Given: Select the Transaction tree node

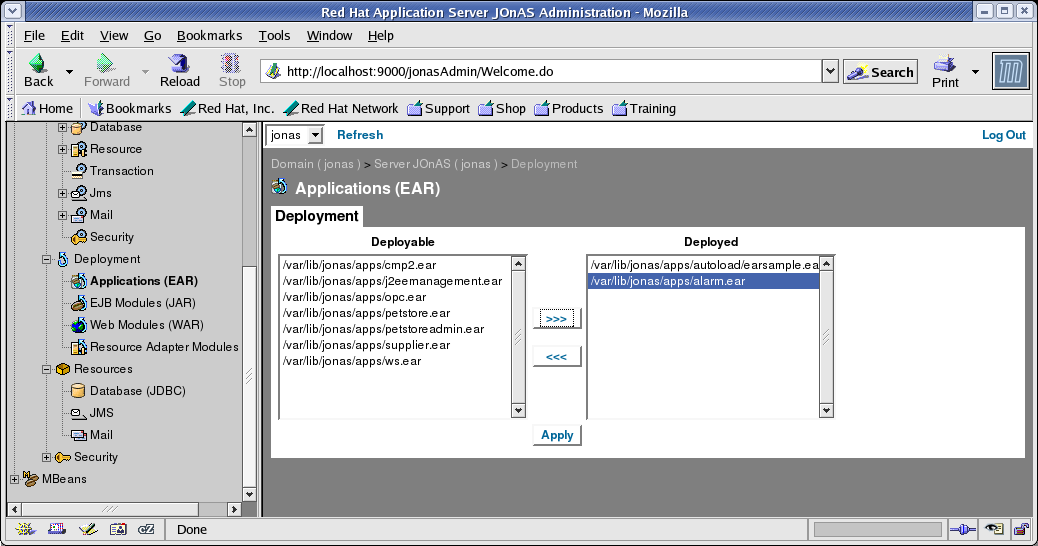Looking at the screenshot, I should click(121, 171).
